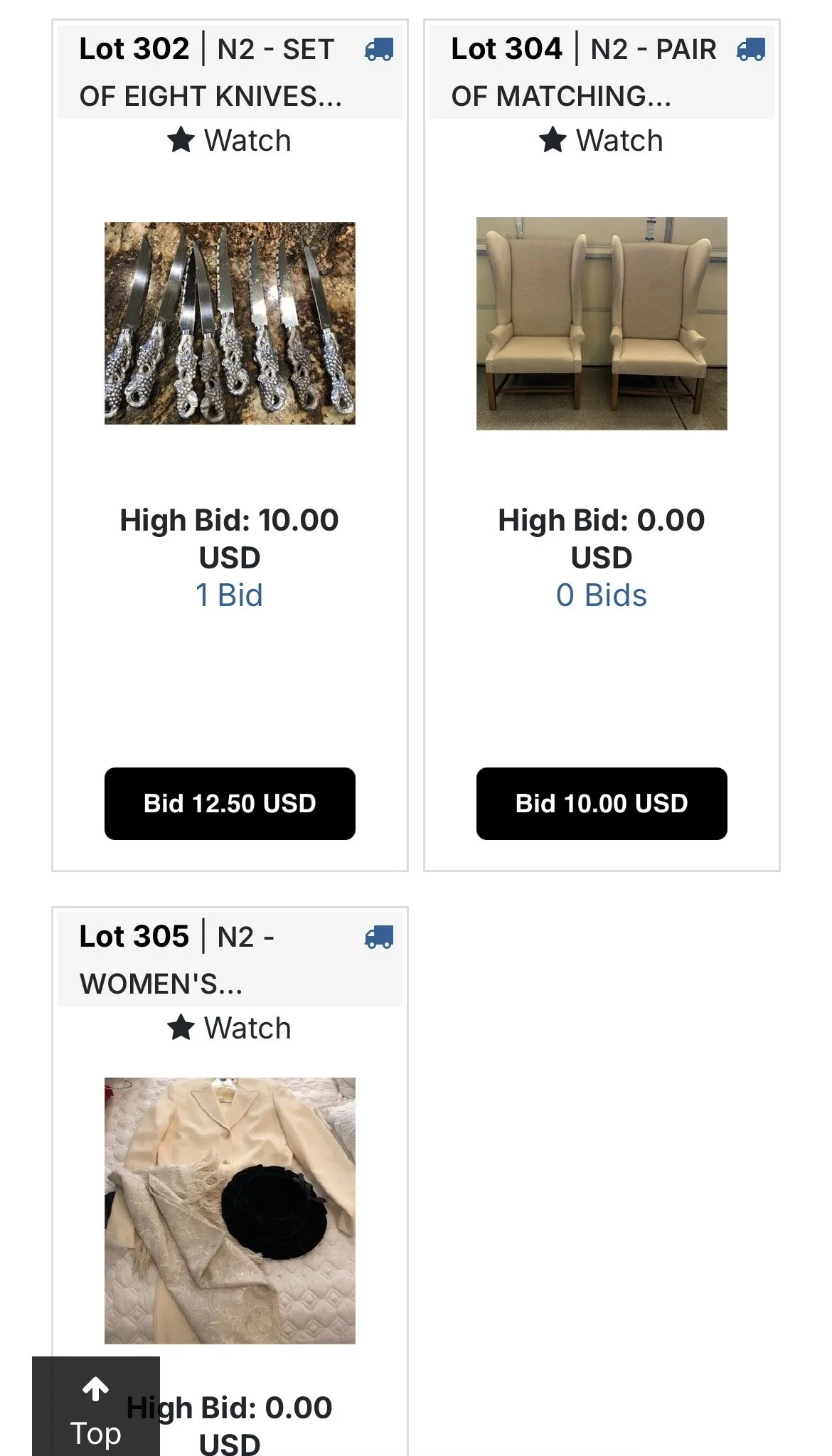Click the shipping truck icon on Lot 305
Screen dimensions: 832x1456
[x=379, y=937]
